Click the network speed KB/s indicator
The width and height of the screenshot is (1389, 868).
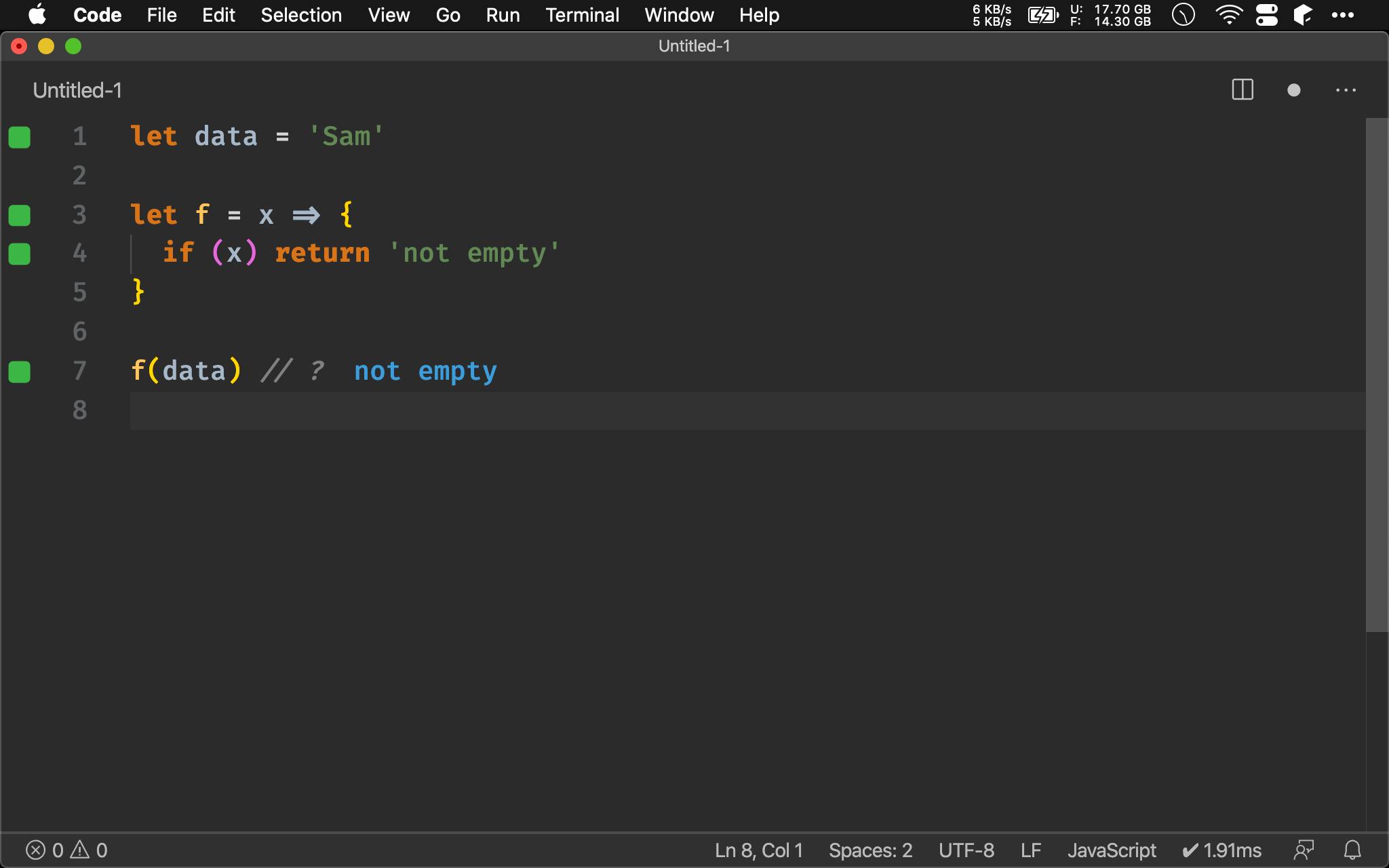click(x=992, y=15)
